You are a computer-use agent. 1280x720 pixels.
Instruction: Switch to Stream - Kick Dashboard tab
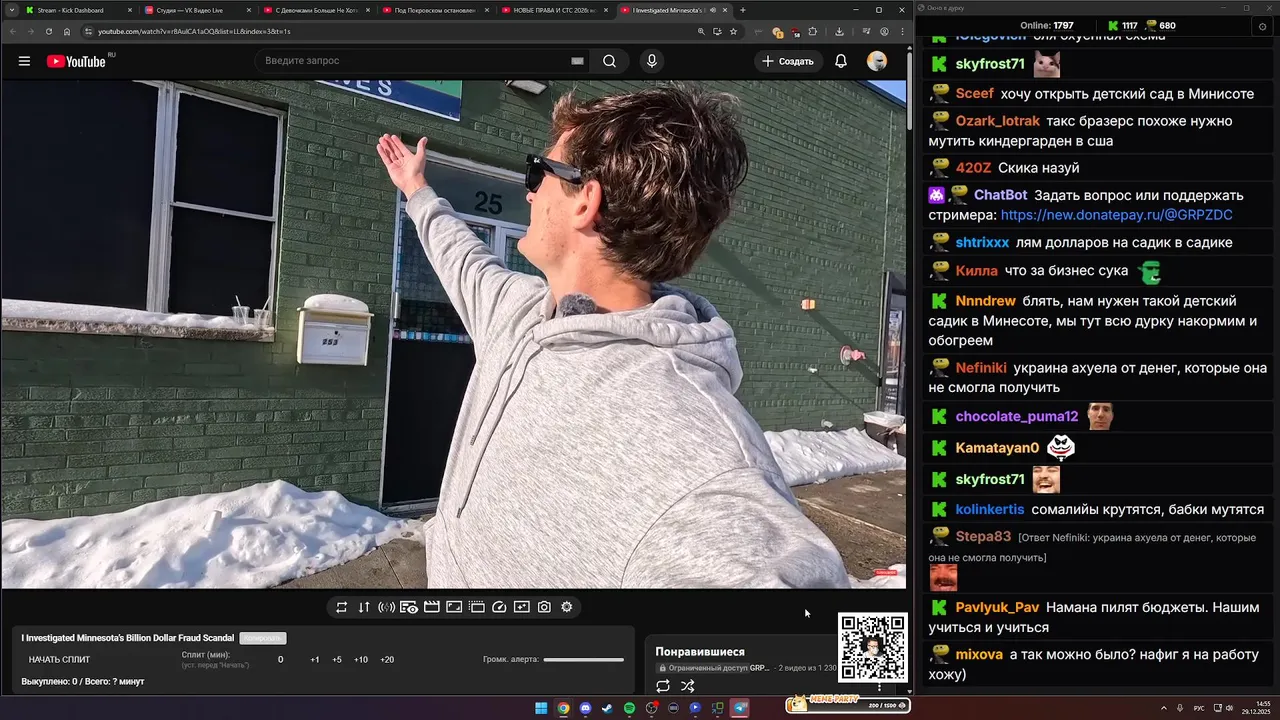(x=80, y=10)
